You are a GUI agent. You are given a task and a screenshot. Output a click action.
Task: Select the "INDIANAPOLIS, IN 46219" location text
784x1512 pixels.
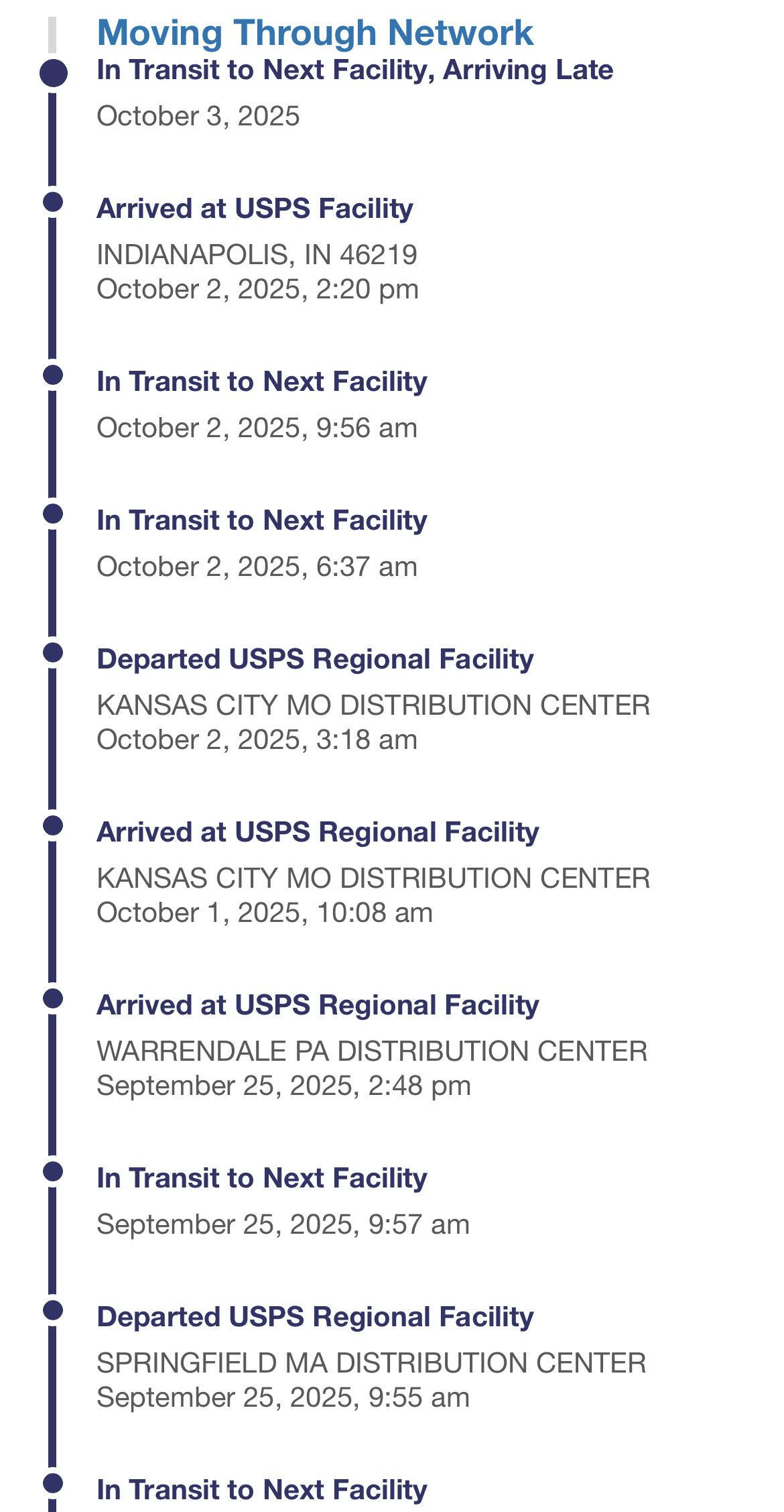257,255
